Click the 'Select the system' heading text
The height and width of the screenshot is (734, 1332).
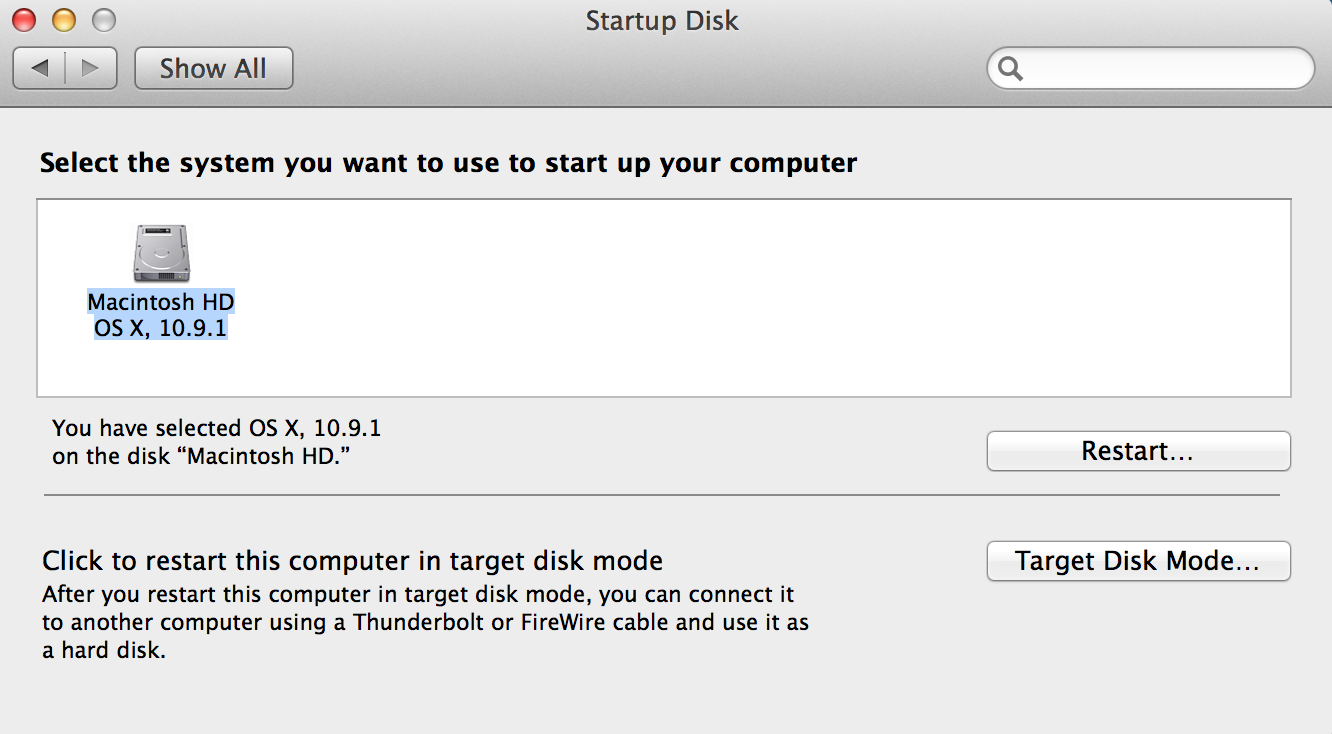coord(448,163)
